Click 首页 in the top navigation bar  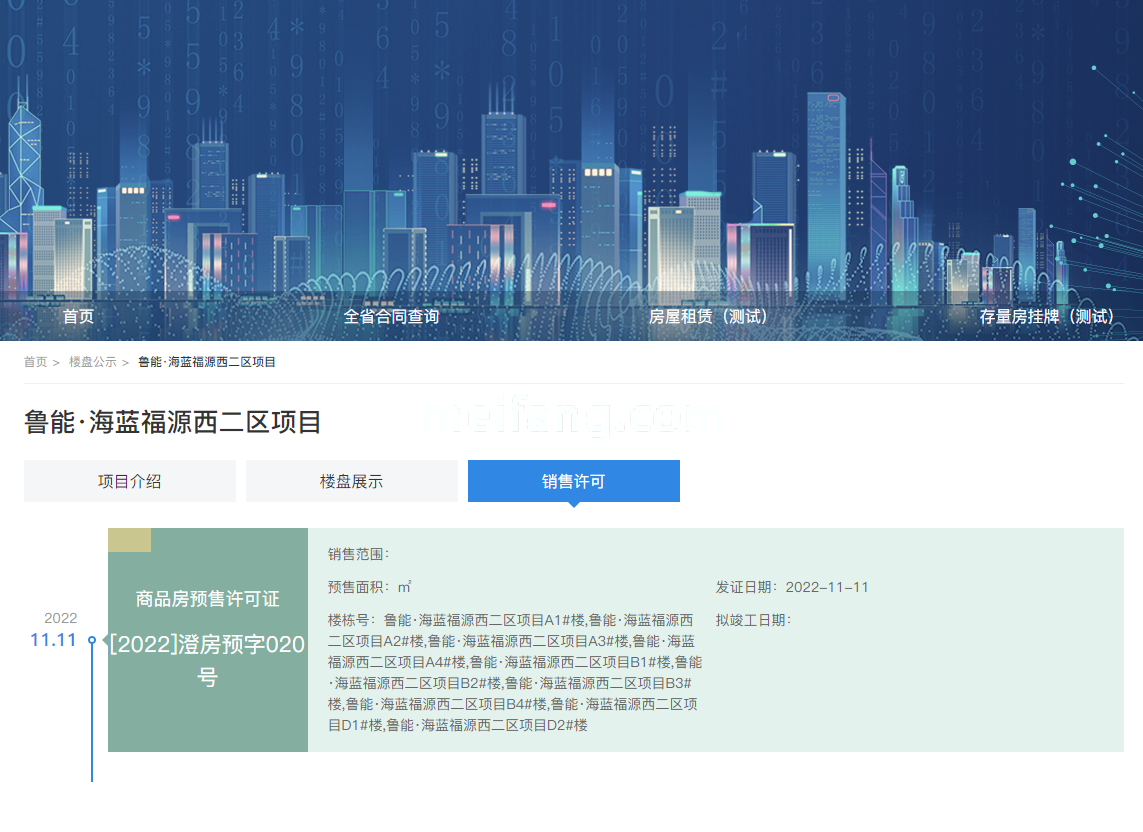click(78, 316)
